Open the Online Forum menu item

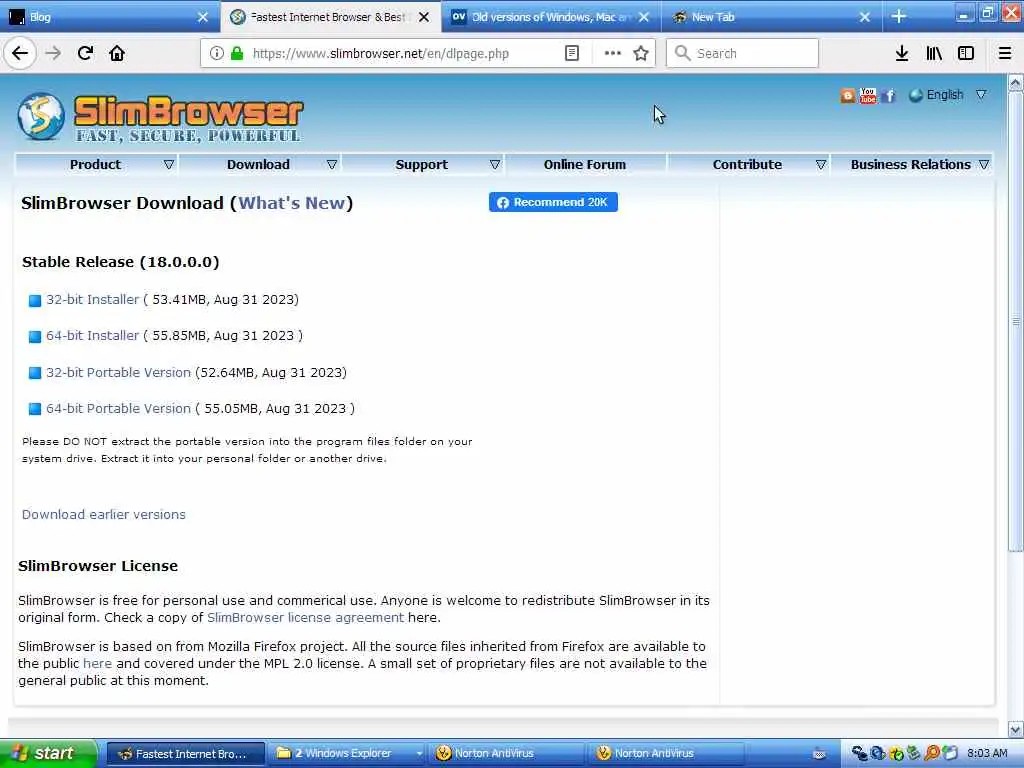click(x=585, y=165)
